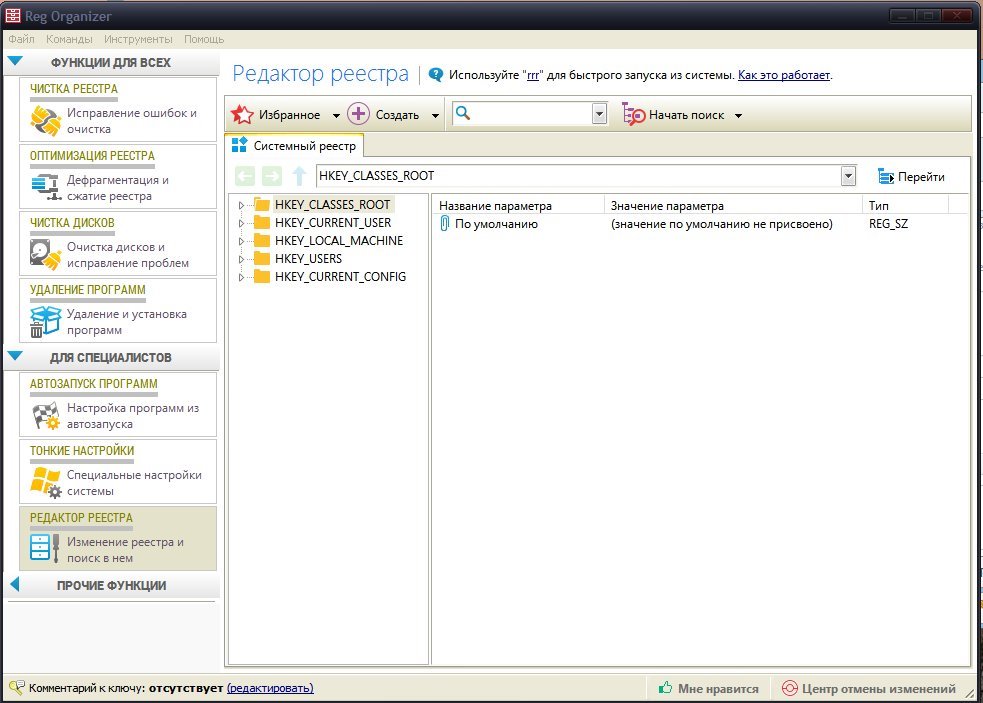Click the startup programs checkered flag icon
Viewport: 983px width, 703px height.
(46, 416)
